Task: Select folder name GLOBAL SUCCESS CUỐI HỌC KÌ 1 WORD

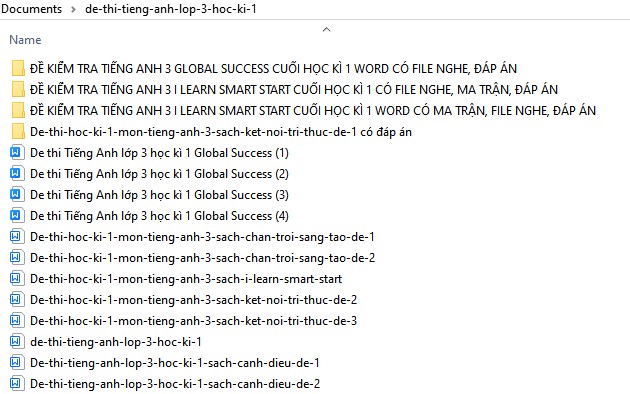Action: [273, 69]
